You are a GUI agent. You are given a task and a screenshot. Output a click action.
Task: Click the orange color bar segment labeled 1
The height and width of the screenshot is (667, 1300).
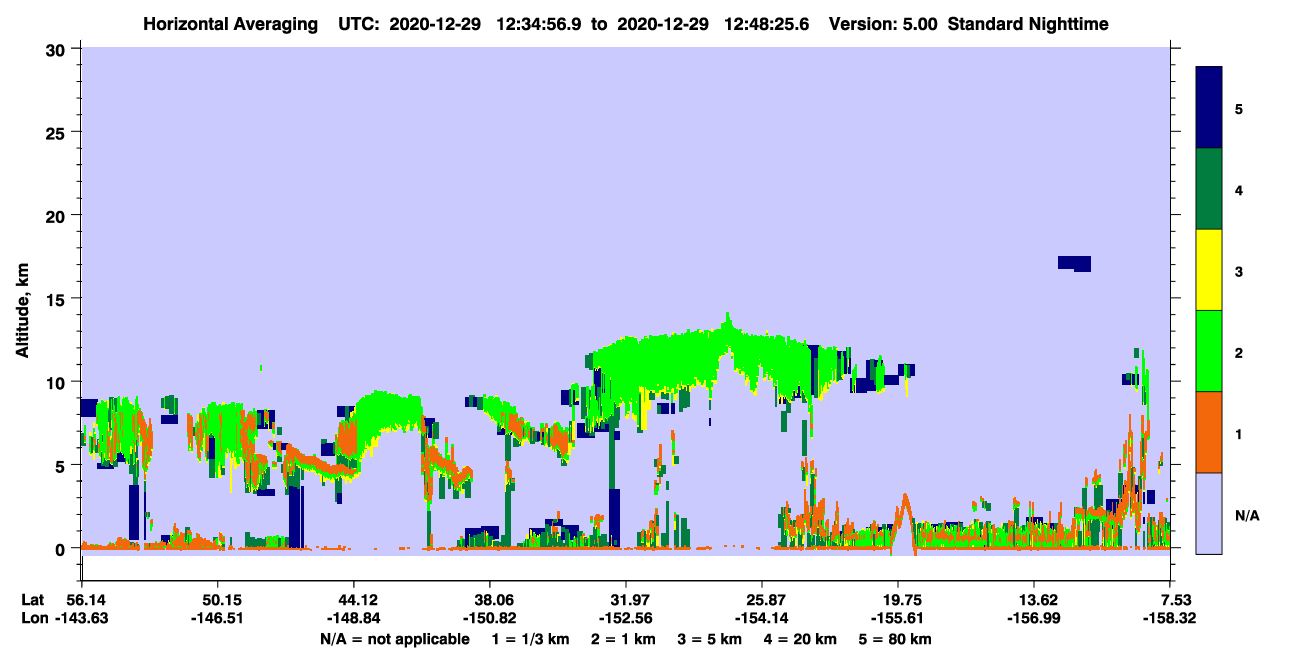1209,432
